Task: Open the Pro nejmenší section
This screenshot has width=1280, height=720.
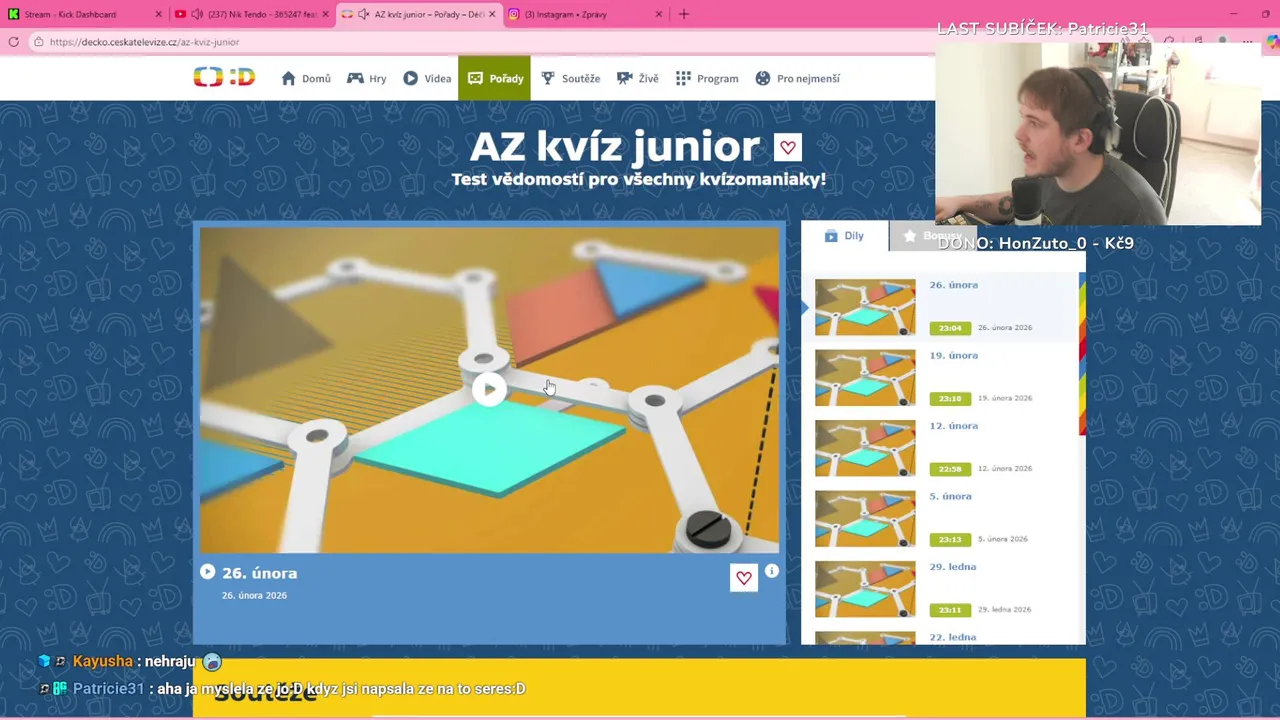Action: click(x=797, y=78)
